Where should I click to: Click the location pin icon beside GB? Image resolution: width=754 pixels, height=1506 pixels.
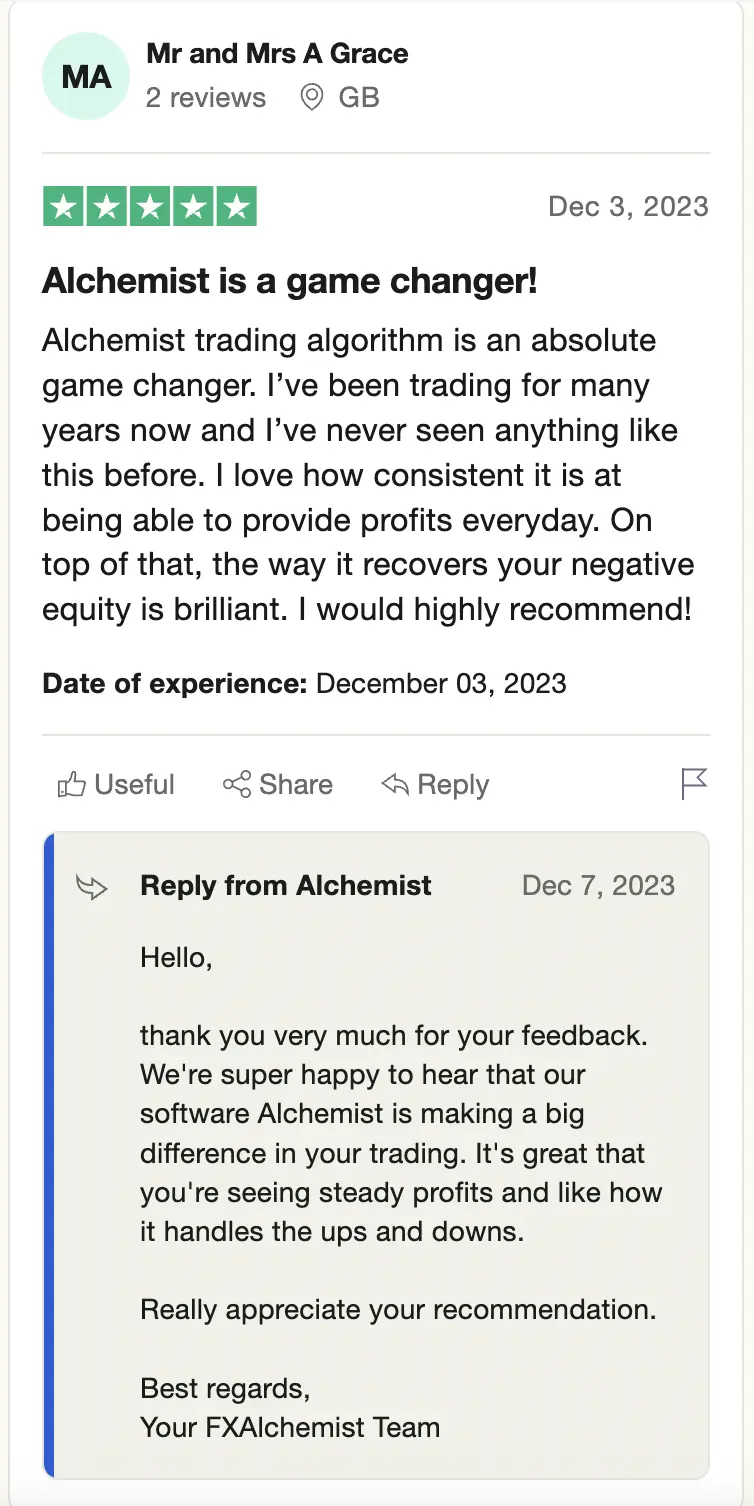pyautogui.click(x=312, y=98)
